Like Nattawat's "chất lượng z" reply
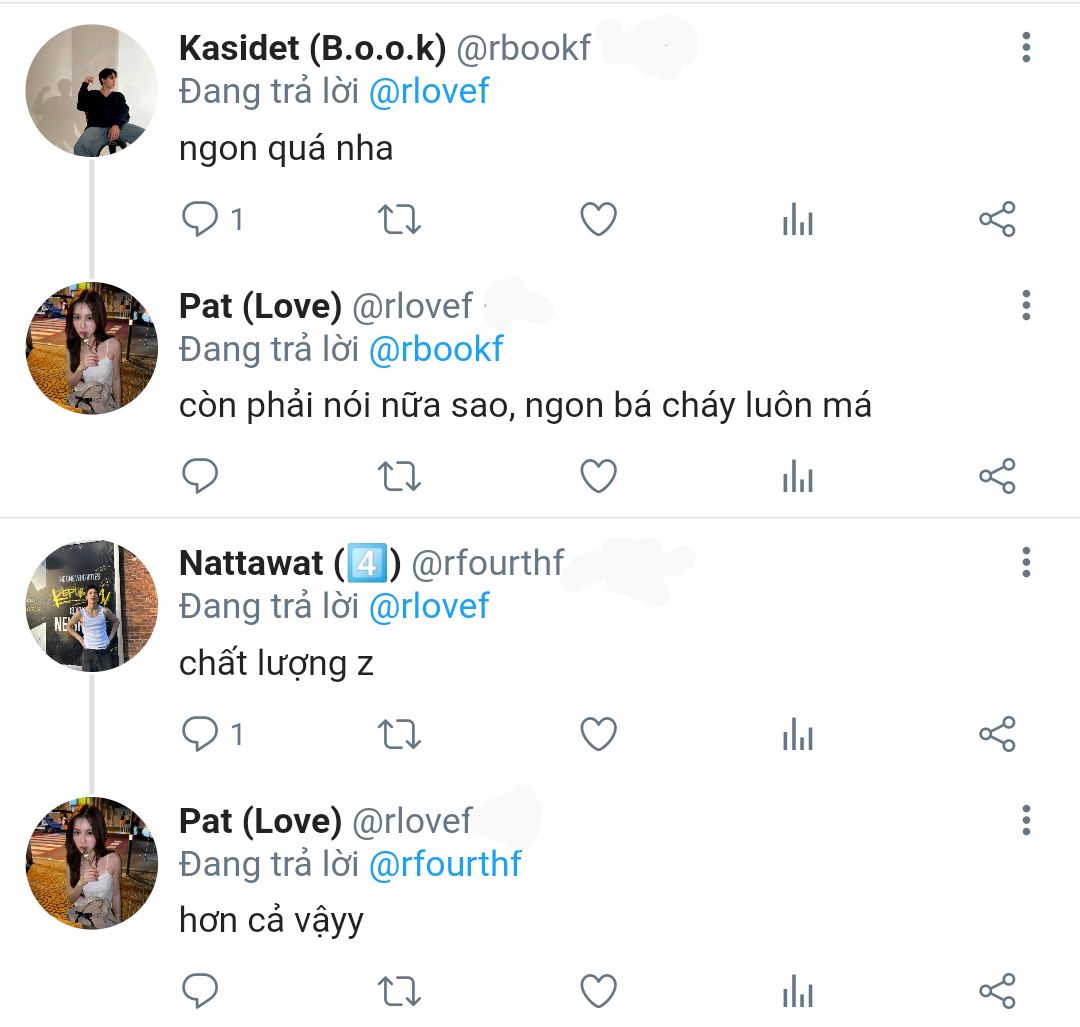The width and height of the screenshot is (1080, 1027). click(598, 735)
